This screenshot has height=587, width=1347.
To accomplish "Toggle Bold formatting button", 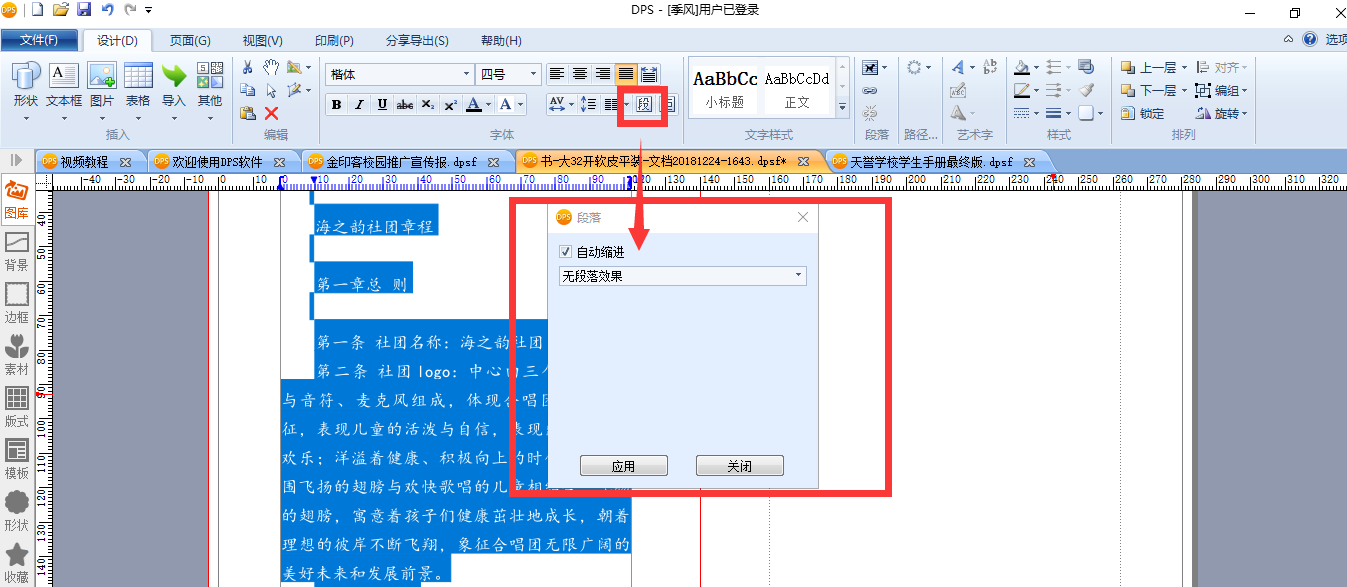I will coord(336,104).
